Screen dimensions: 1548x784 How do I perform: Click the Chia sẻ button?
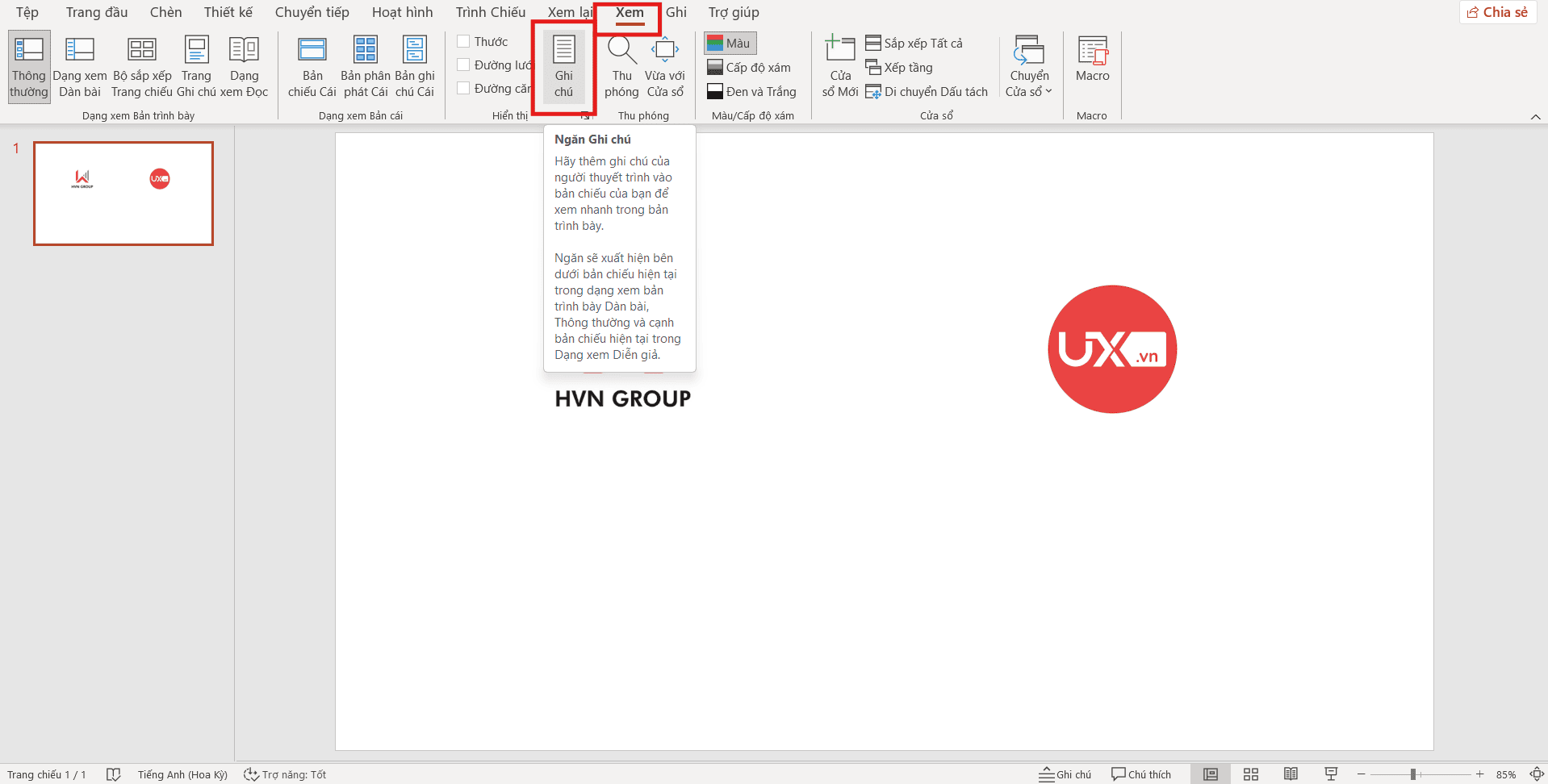coord(1497,11)
